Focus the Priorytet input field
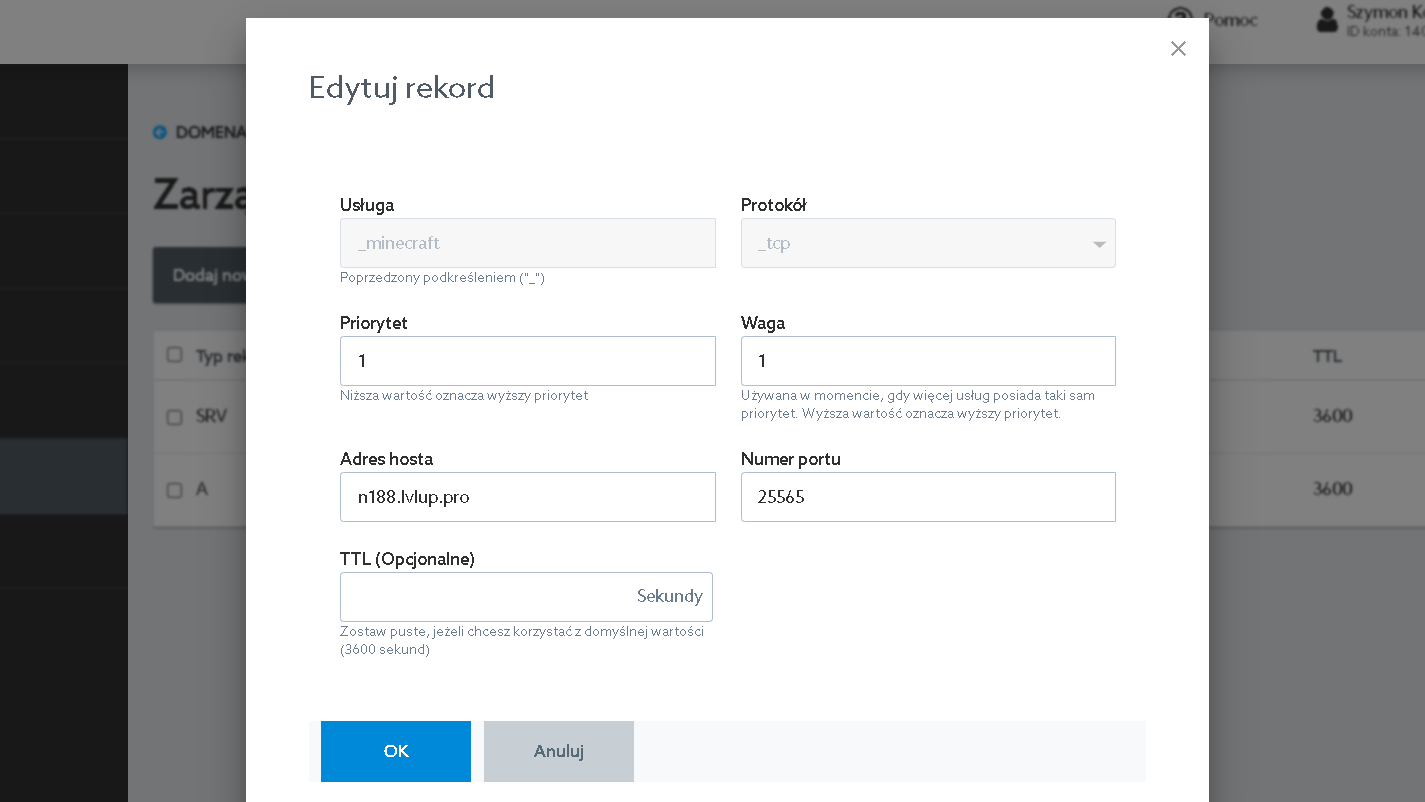Viewport: 1425px width, 802px height. pos(527,361)
